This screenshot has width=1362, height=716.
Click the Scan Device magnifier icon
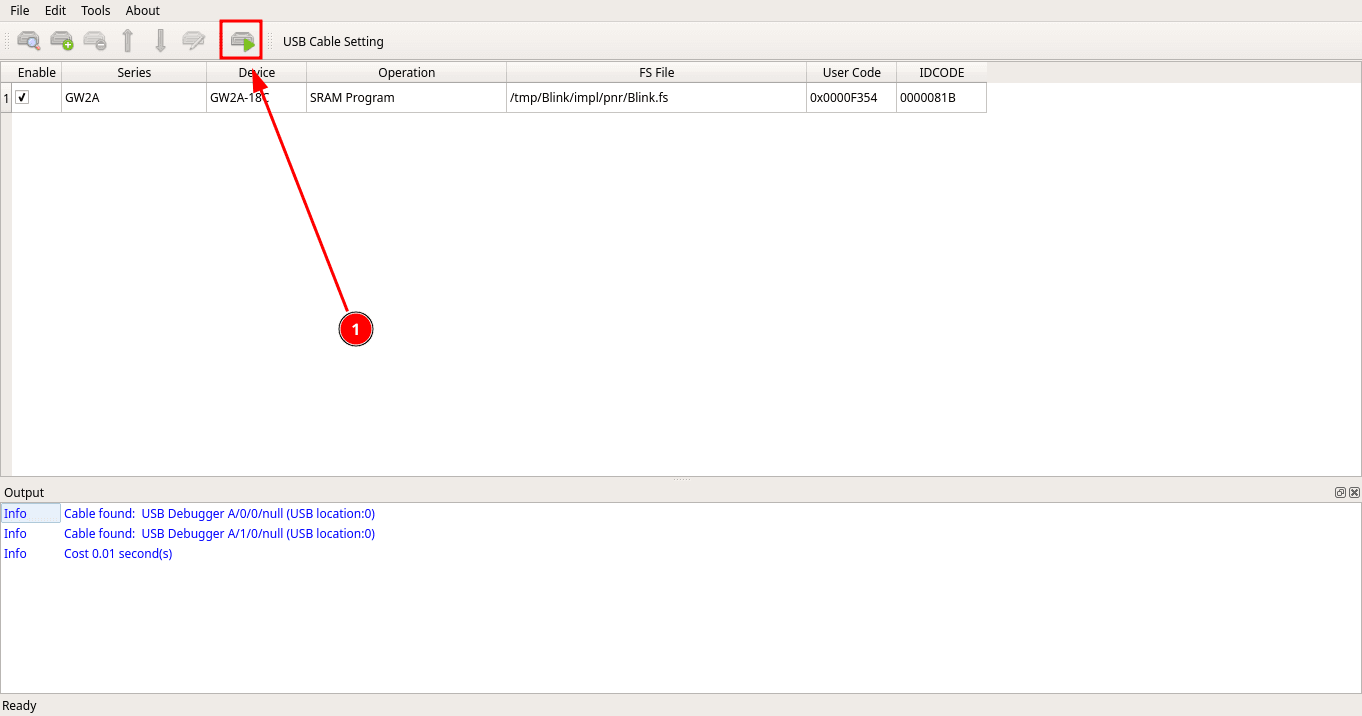pos(29,41)
